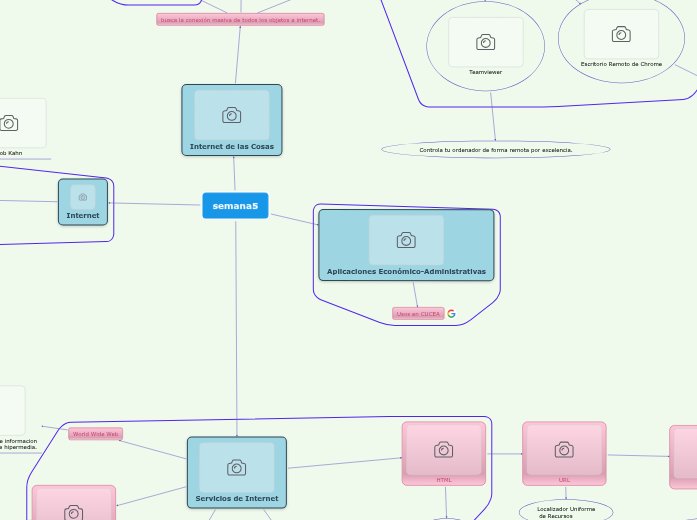Select 'Controla tu ordenador de forma remota' ellipse
Screen dimensions: 697x520
pyautogui.click(x=495, y=150)
